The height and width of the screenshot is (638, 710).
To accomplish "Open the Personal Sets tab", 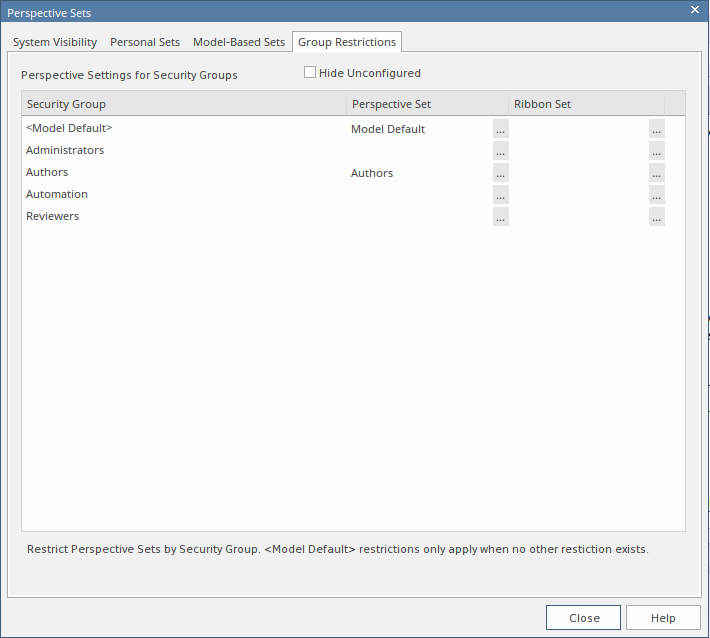I will pos(145,42).
